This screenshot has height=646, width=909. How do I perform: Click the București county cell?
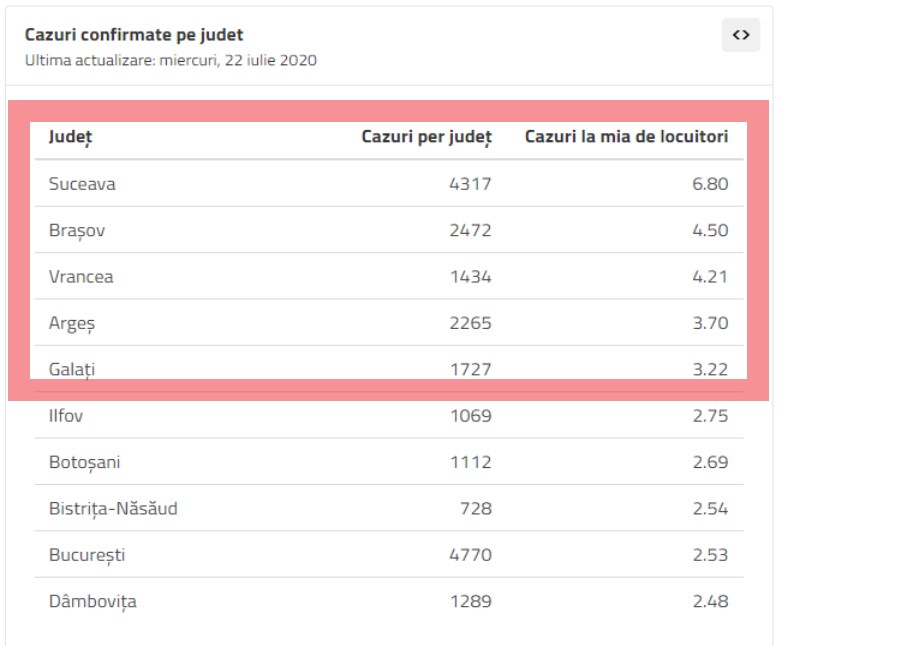[x=87, y=555]
